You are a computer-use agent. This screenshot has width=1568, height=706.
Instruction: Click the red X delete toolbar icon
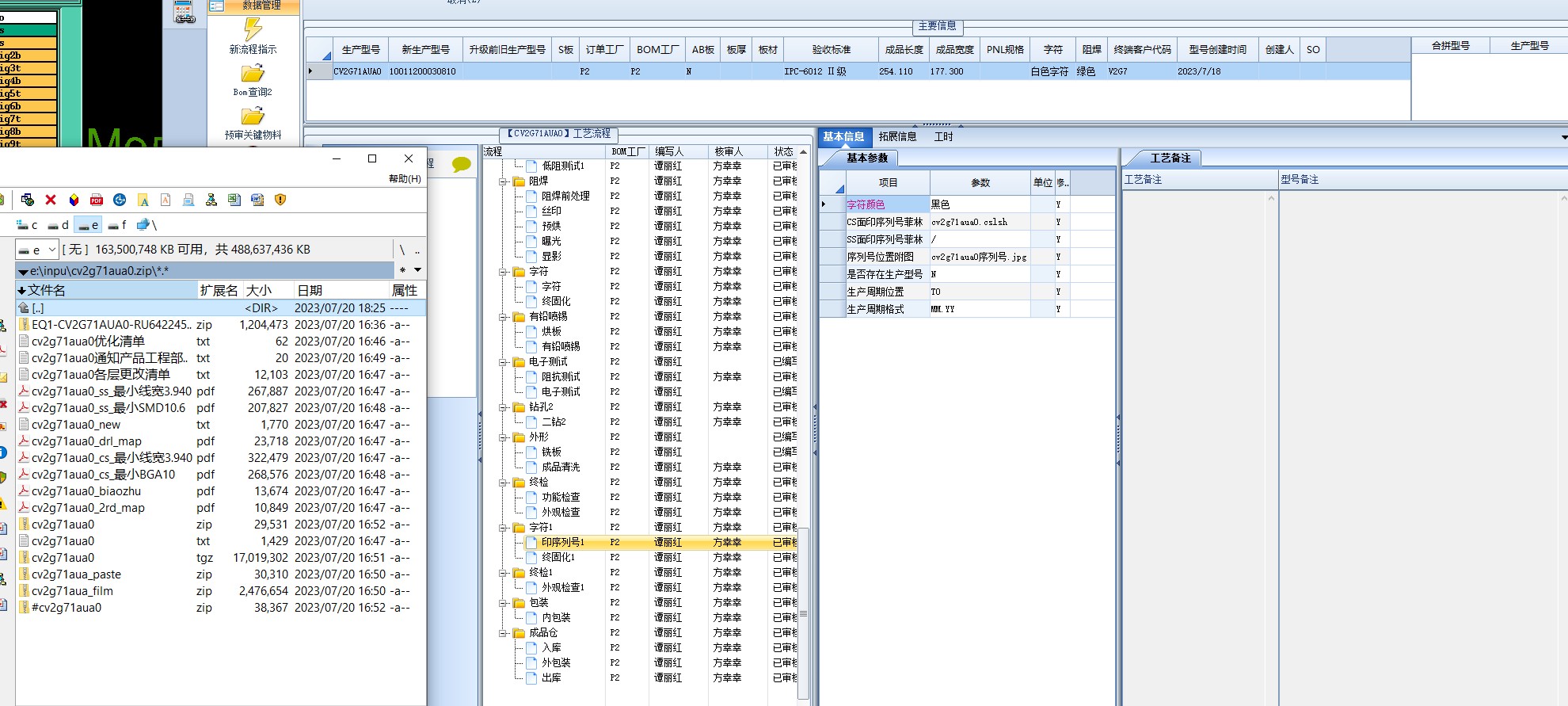51,200
